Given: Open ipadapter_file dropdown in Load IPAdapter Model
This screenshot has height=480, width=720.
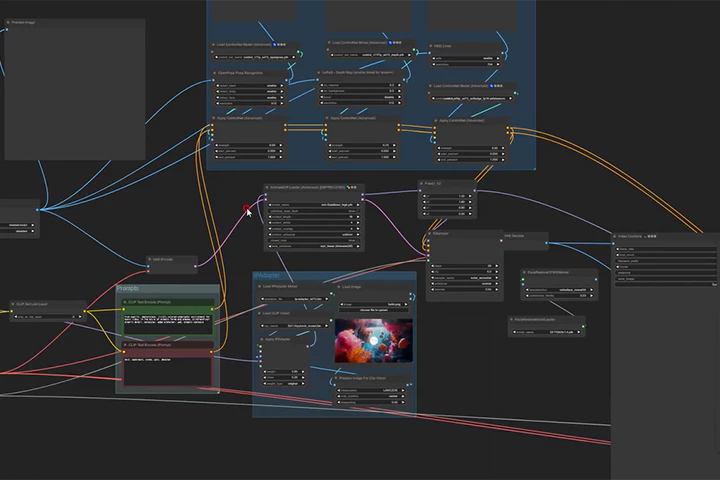Looking at the screenshot, I should click(x=296, y=299).
